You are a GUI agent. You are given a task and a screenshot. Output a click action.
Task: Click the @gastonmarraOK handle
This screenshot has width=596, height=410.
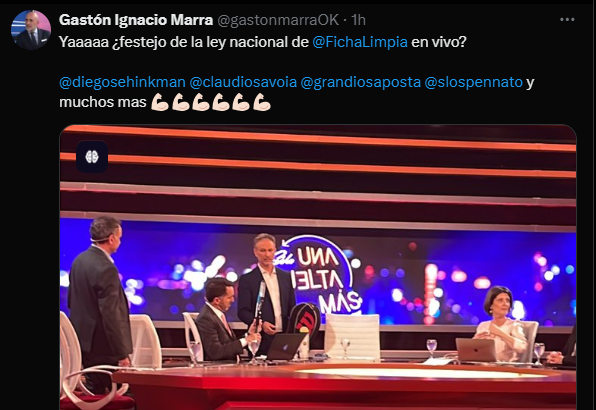pyautogui.click(x=278, y=20)
